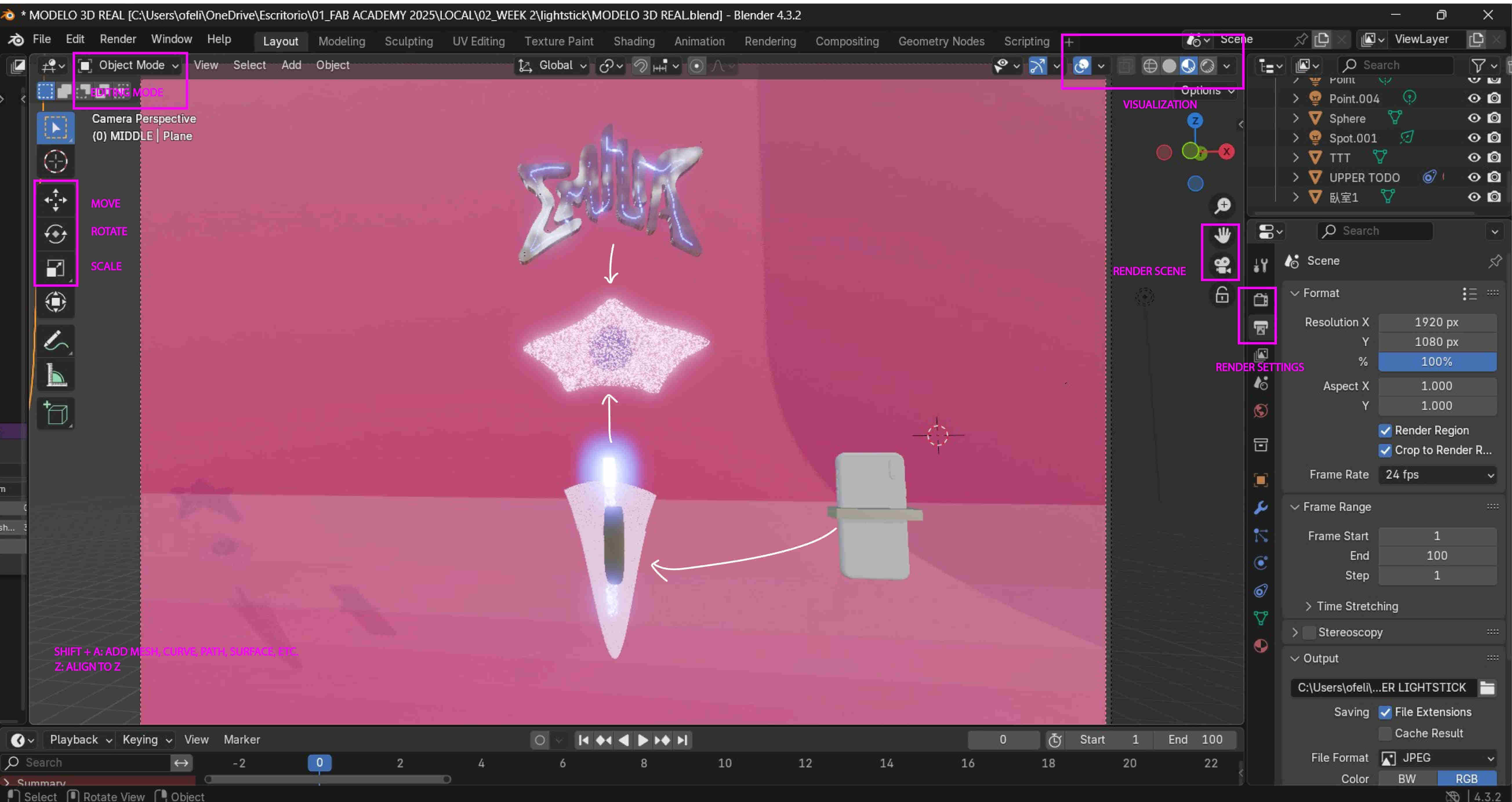Toggle viewport overlays button
This screenshot has width=1512, height=802.
pyautogui.click(x=1082, y=66)
